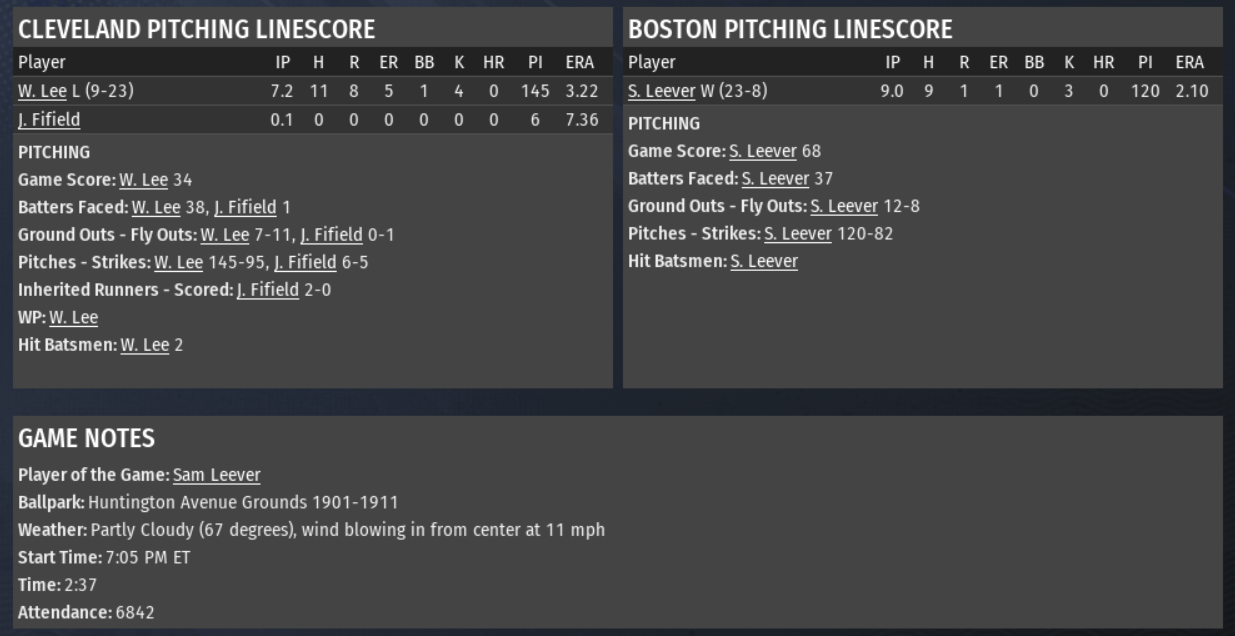
Task: Open S. Leever in Boston Pitches - Strikes line
Action: pyautogui.click(x=797, y=234)
